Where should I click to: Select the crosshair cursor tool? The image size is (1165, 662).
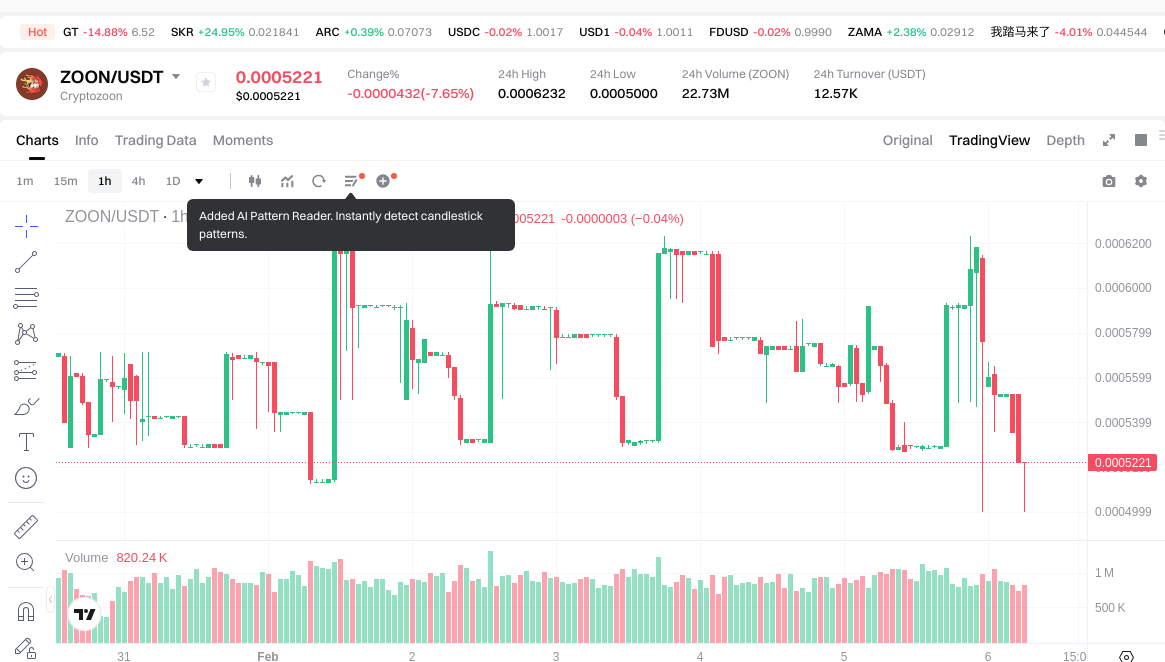click(x=26, y=226)
